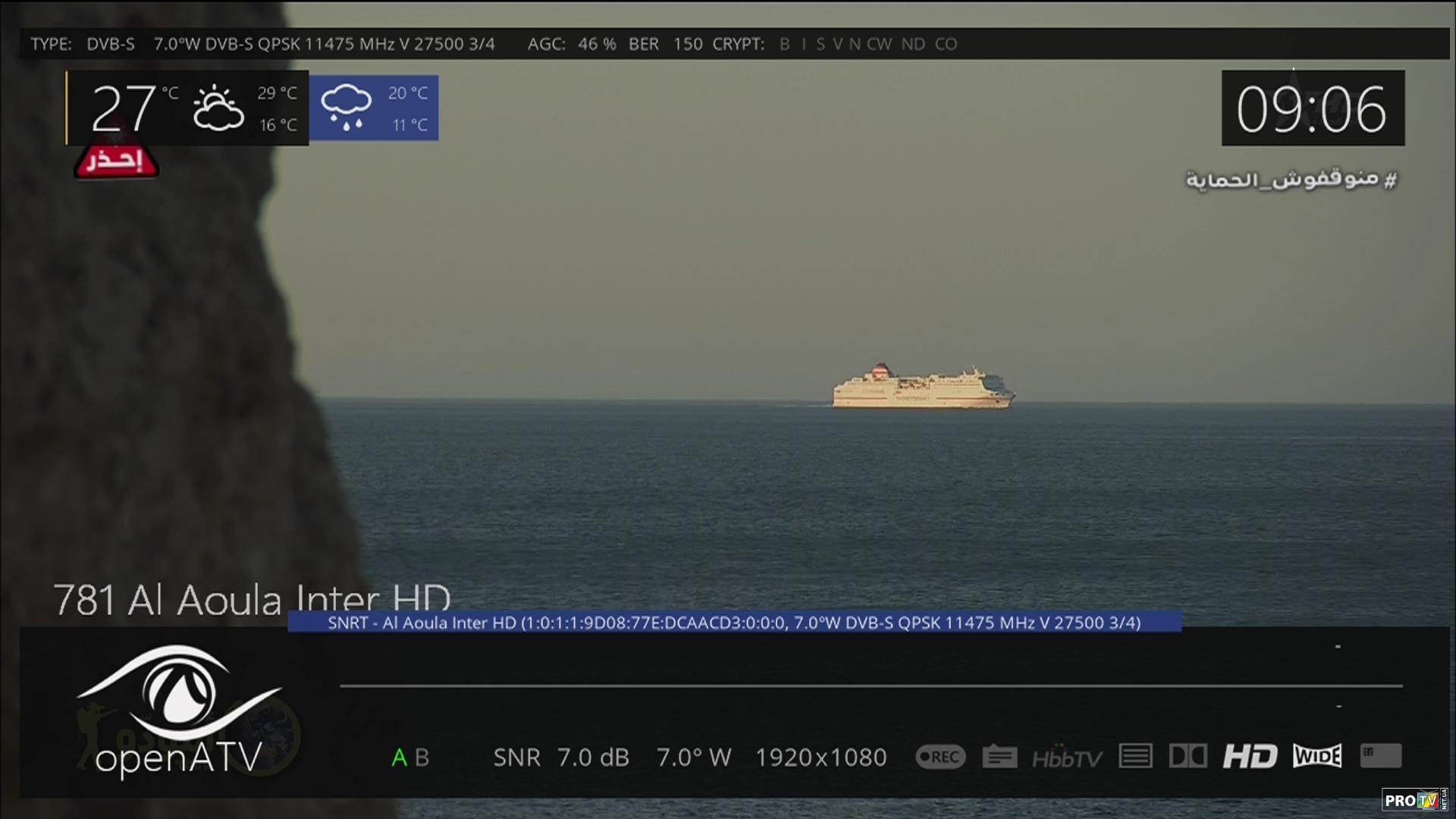Click the smartcard crypt icon
1456x819 pixels.
click(1380, 755)
